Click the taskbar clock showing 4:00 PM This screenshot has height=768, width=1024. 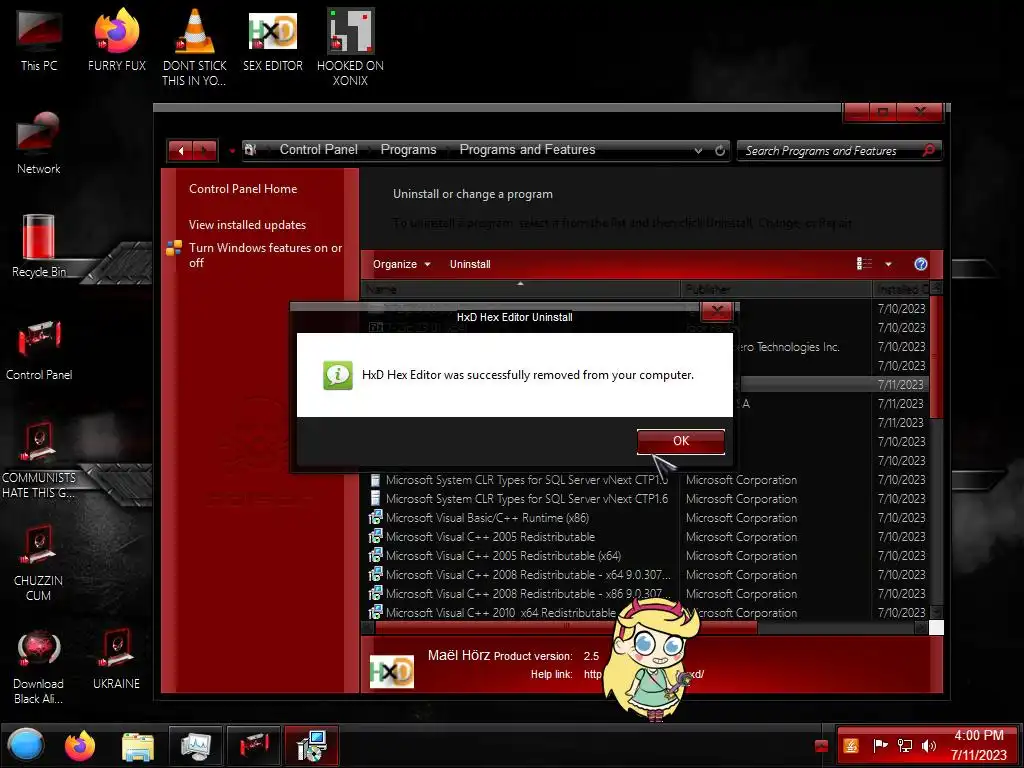click(978, 745)
